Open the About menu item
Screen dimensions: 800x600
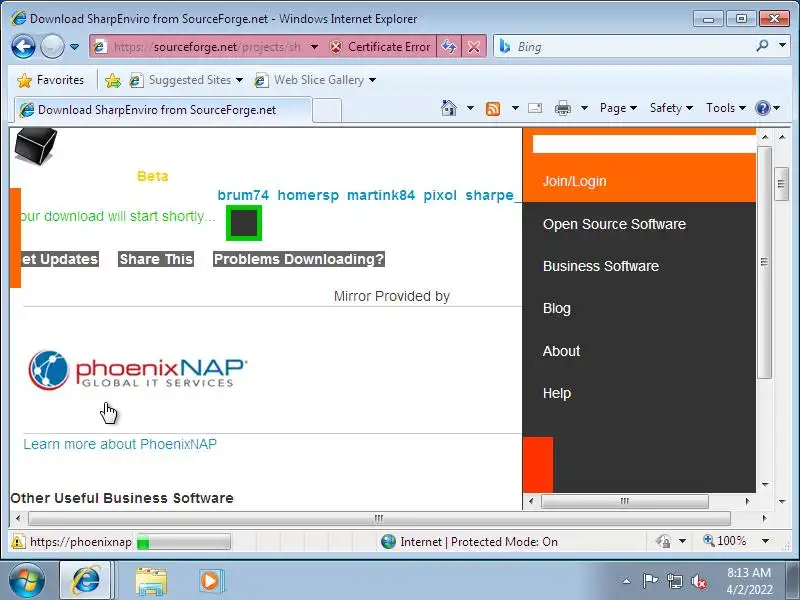(561, 351)
